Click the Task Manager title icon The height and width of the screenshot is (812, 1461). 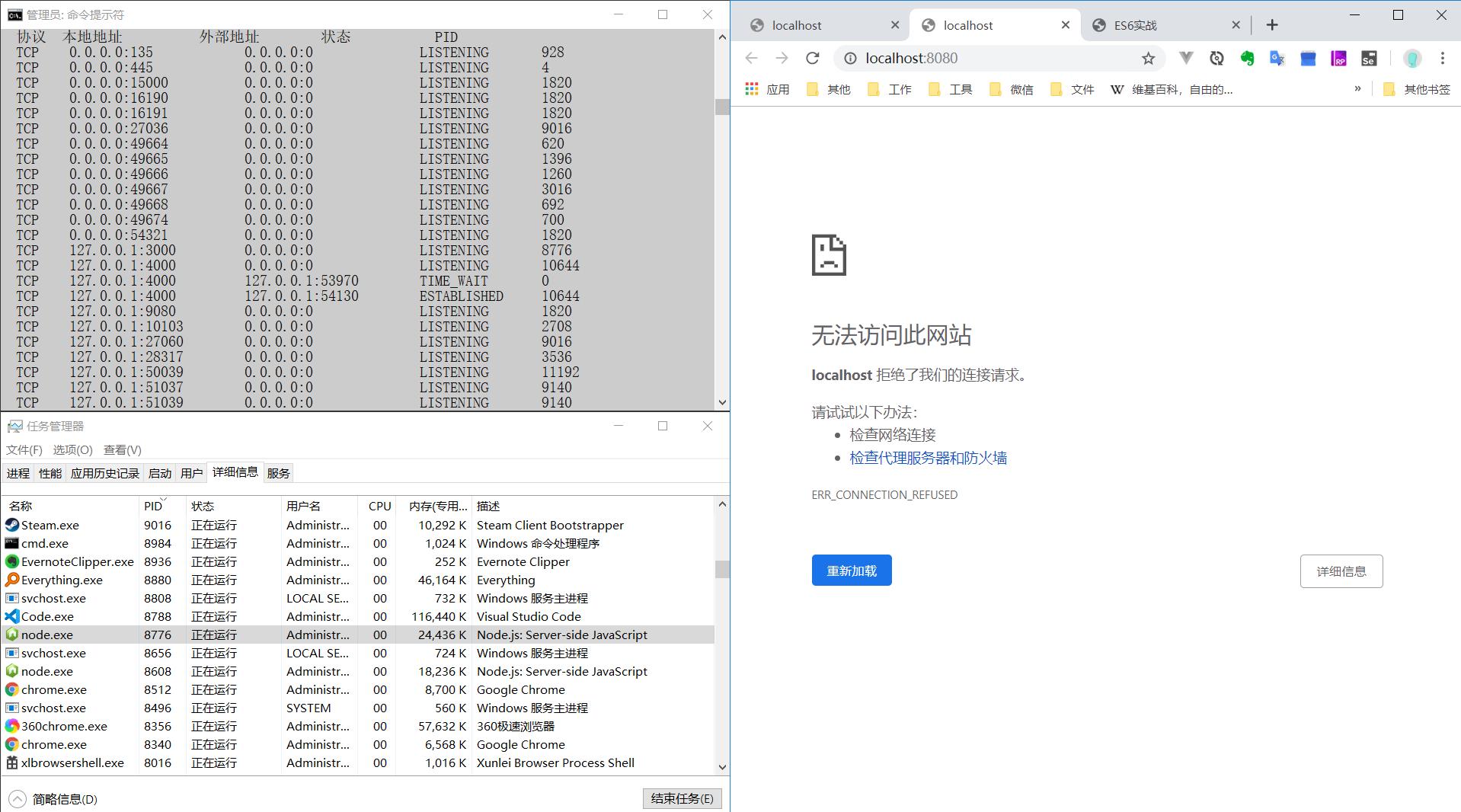click(x=14, y=426)
